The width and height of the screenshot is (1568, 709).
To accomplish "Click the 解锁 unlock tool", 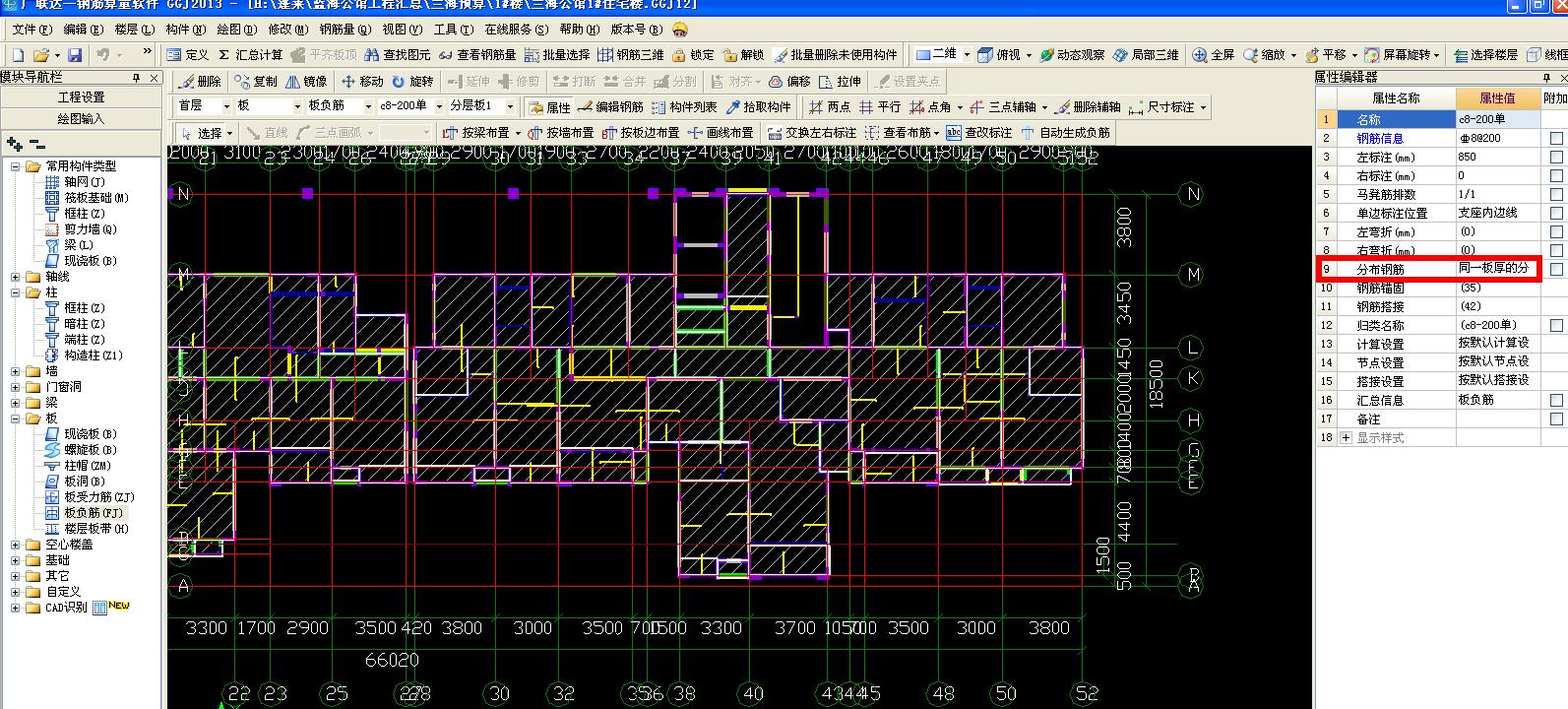I will 743,55.
